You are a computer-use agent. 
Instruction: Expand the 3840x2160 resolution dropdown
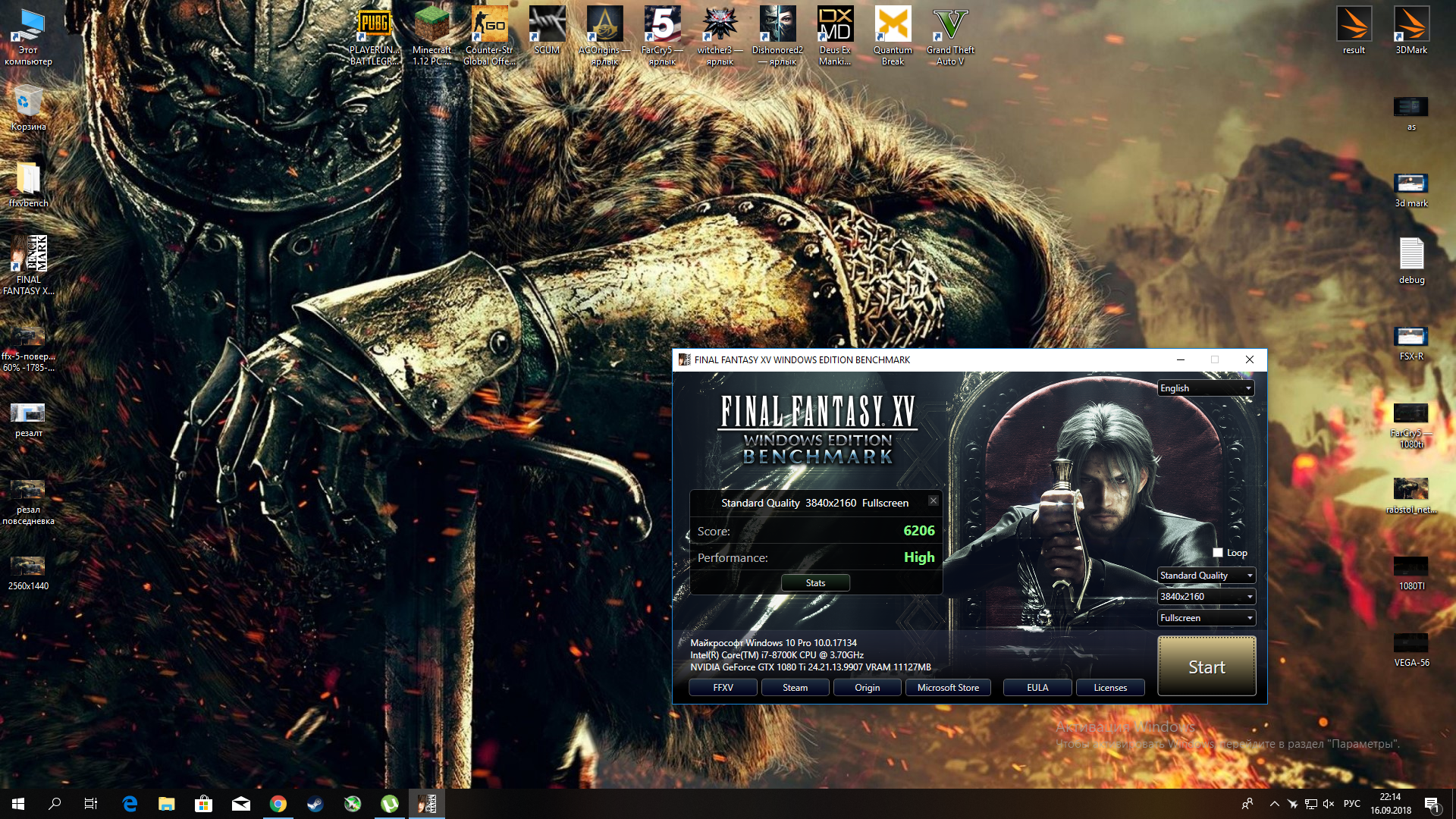(1206, 597)
